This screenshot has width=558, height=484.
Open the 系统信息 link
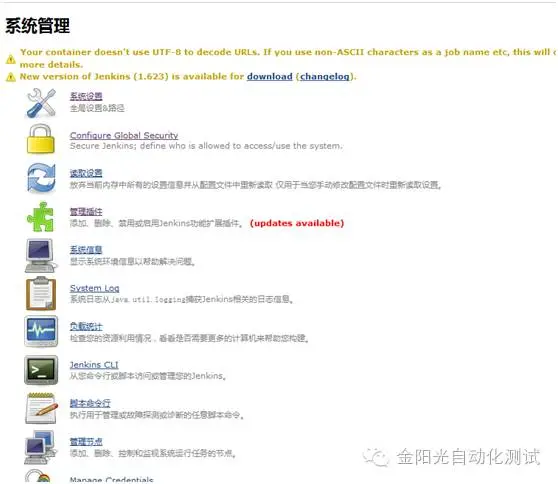[x=86, y=250]
